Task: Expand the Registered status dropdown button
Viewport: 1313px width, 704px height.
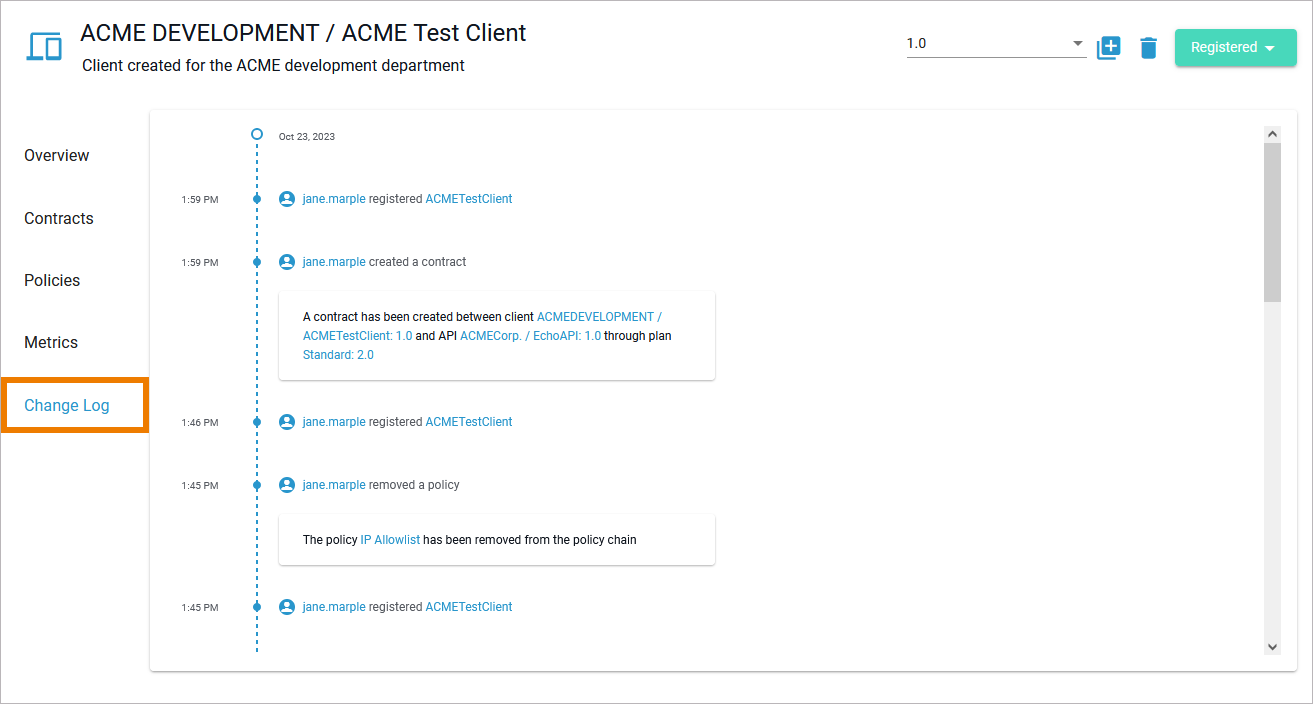Action: click(1235, 47)
